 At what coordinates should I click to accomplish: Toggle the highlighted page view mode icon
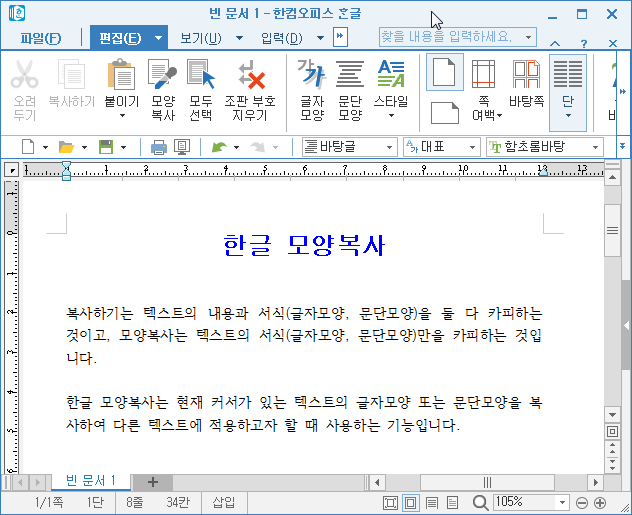411,503
